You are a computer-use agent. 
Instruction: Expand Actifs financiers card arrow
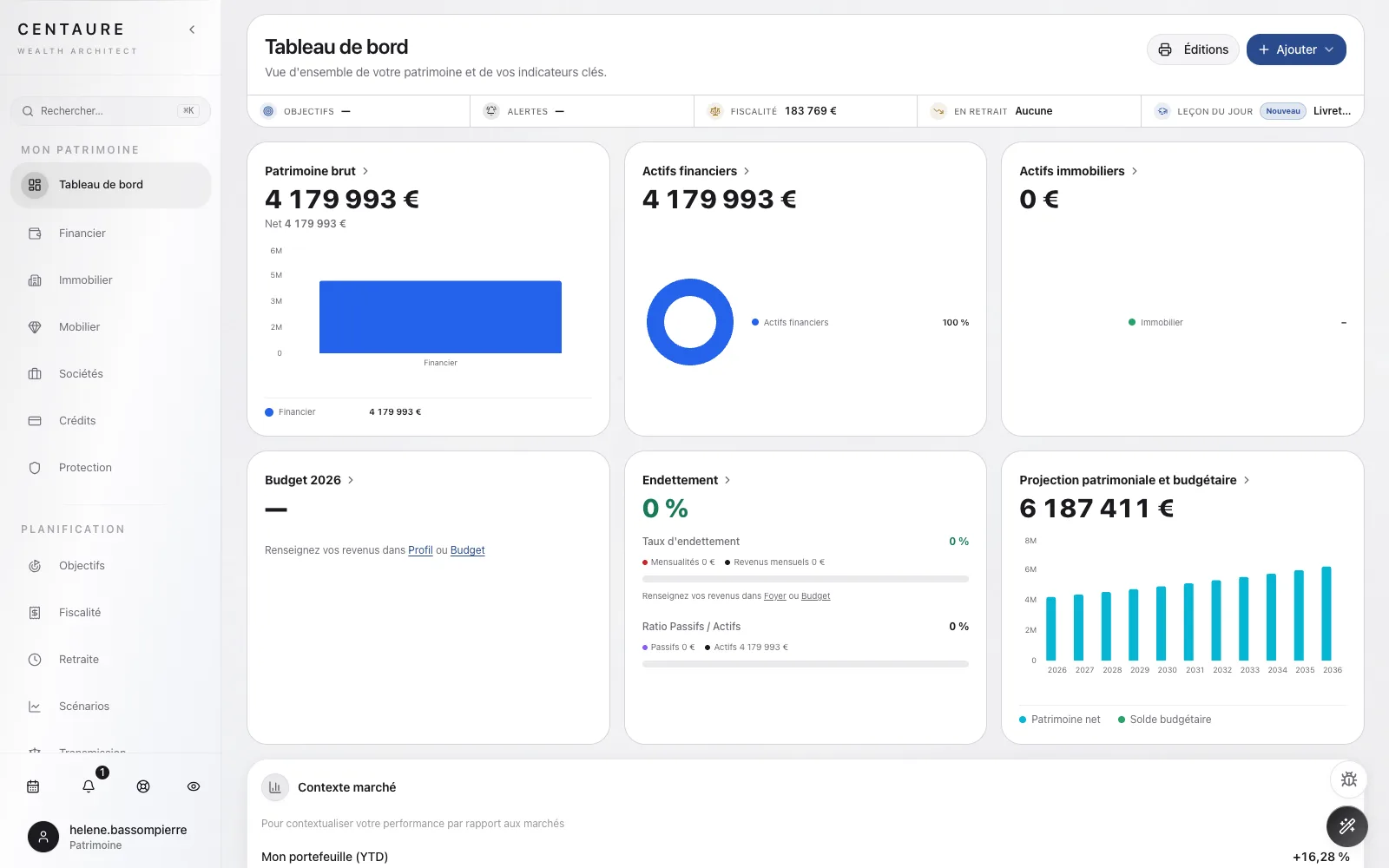[747, 171]
